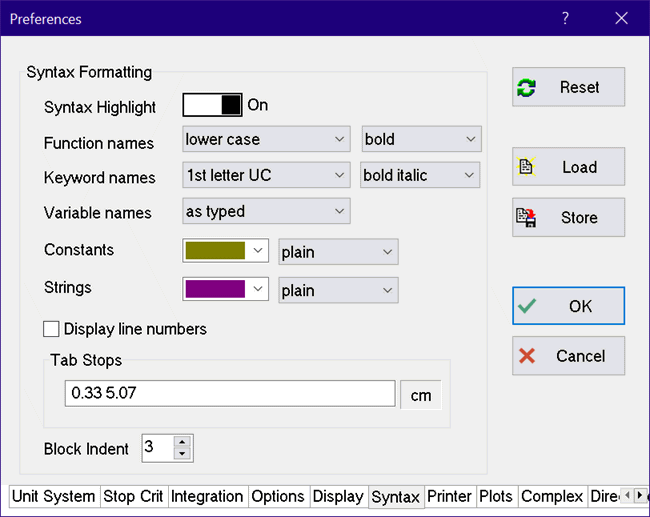Image resolution: width=650 pixels, height=517 pixels.
Task: Switch to the Integration tab
Action: pos(207,496)
